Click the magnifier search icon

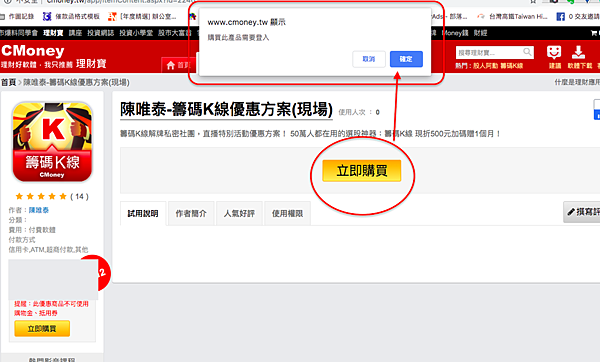pos(527,52)
